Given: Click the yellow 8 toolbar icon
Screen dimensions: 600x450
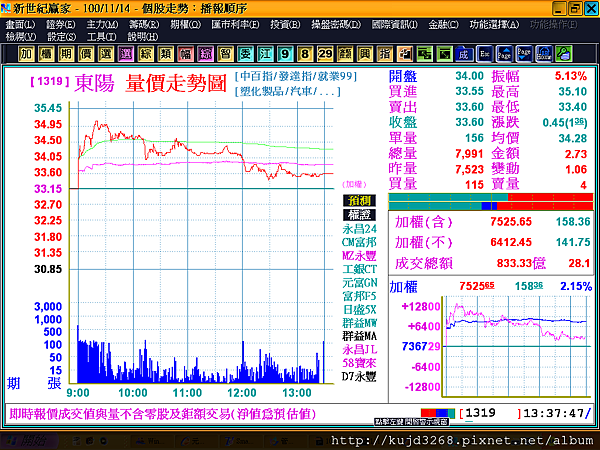Looking at the screenshot, I should click(x=305, y=54).
